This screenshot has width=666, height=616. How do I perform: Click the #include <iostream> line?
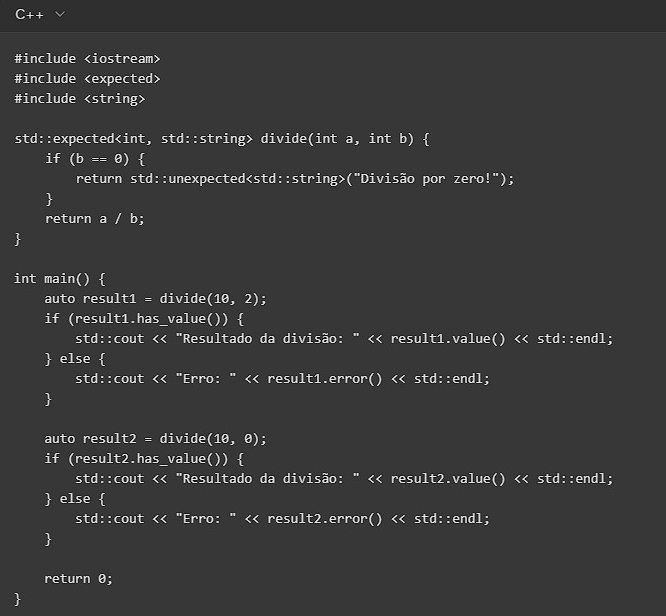point(87,59)
